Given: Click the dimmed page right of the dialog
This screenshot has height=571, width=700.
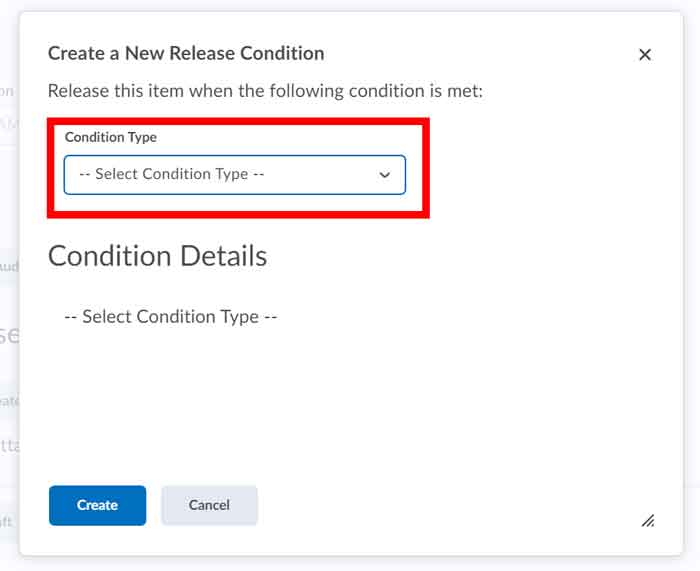Looking at the screenshot, I should tap(692, 300).
